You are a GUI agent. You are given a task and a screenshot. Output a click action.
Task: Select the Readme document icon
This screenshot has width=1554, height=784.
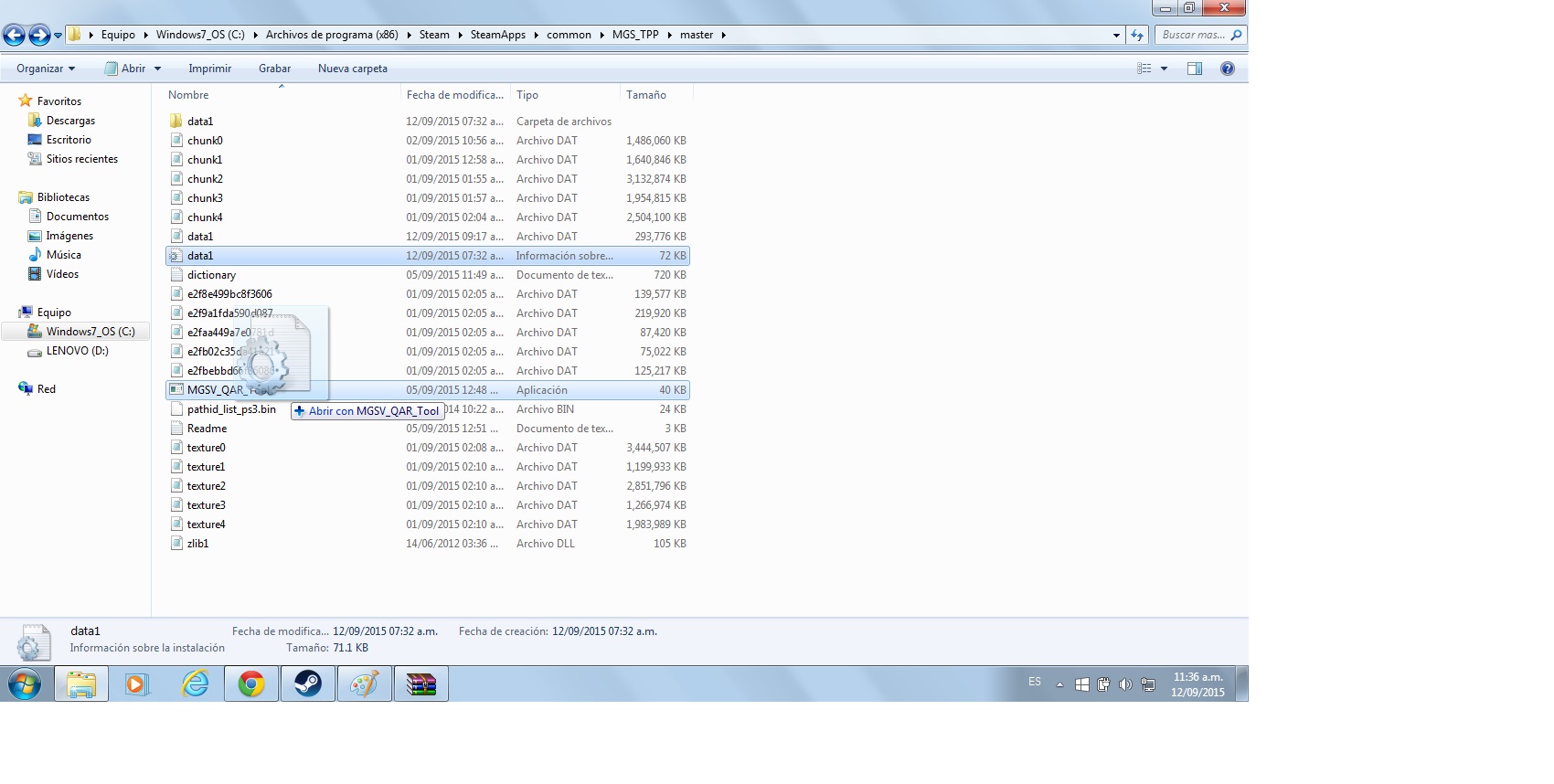pyautogui.click(x=176, y=429)
